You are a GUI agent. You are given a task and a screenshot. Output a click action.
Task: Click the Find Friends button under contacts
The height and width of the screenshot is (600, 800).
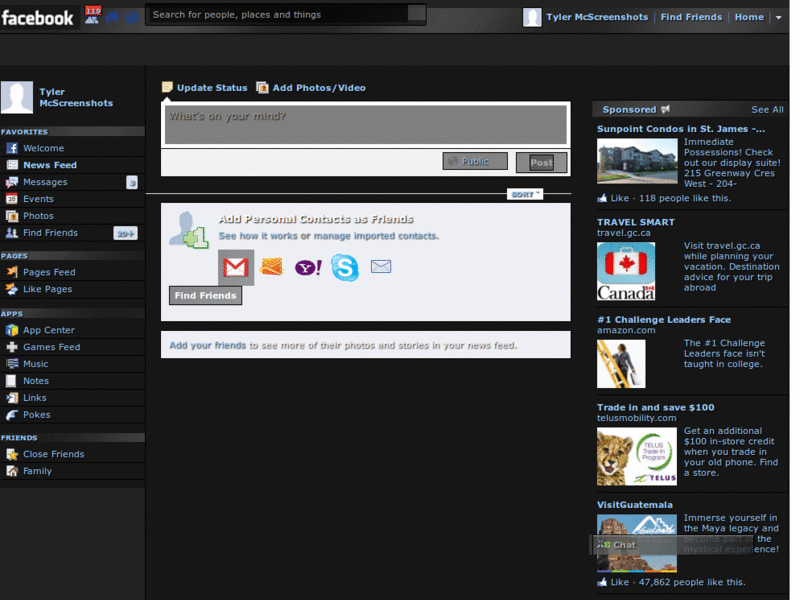[206, 295]
